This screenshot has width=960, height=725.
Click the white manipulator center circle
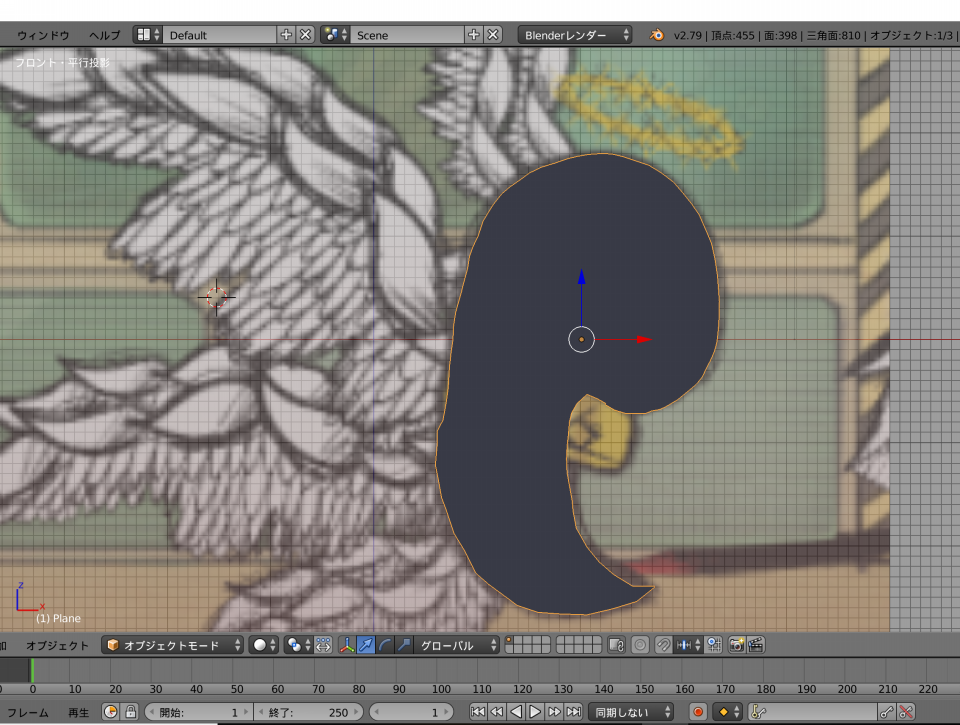click(581, 339)
